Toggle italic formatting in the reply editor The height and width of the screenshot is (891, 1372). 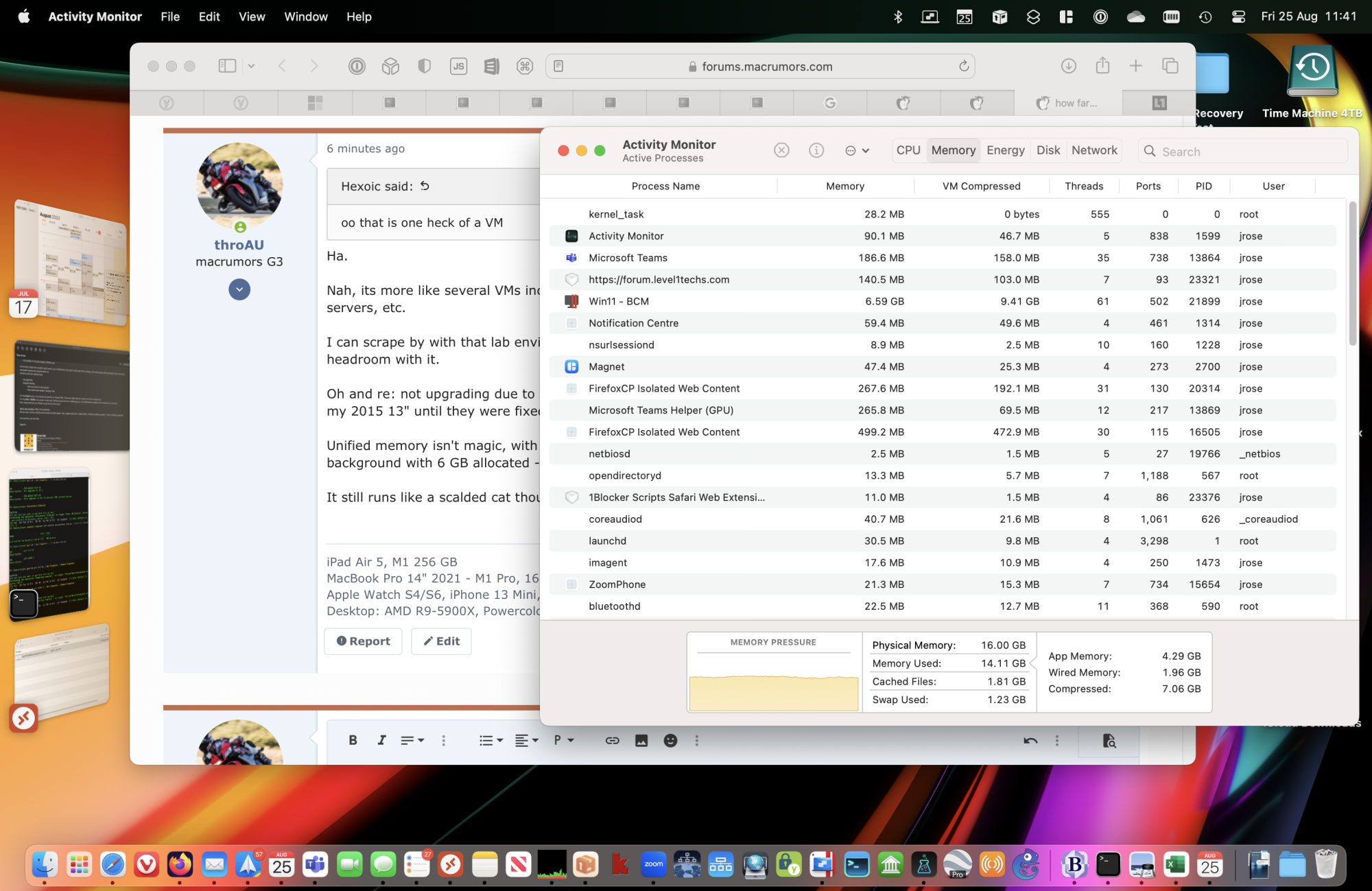(x=381, y=740)
